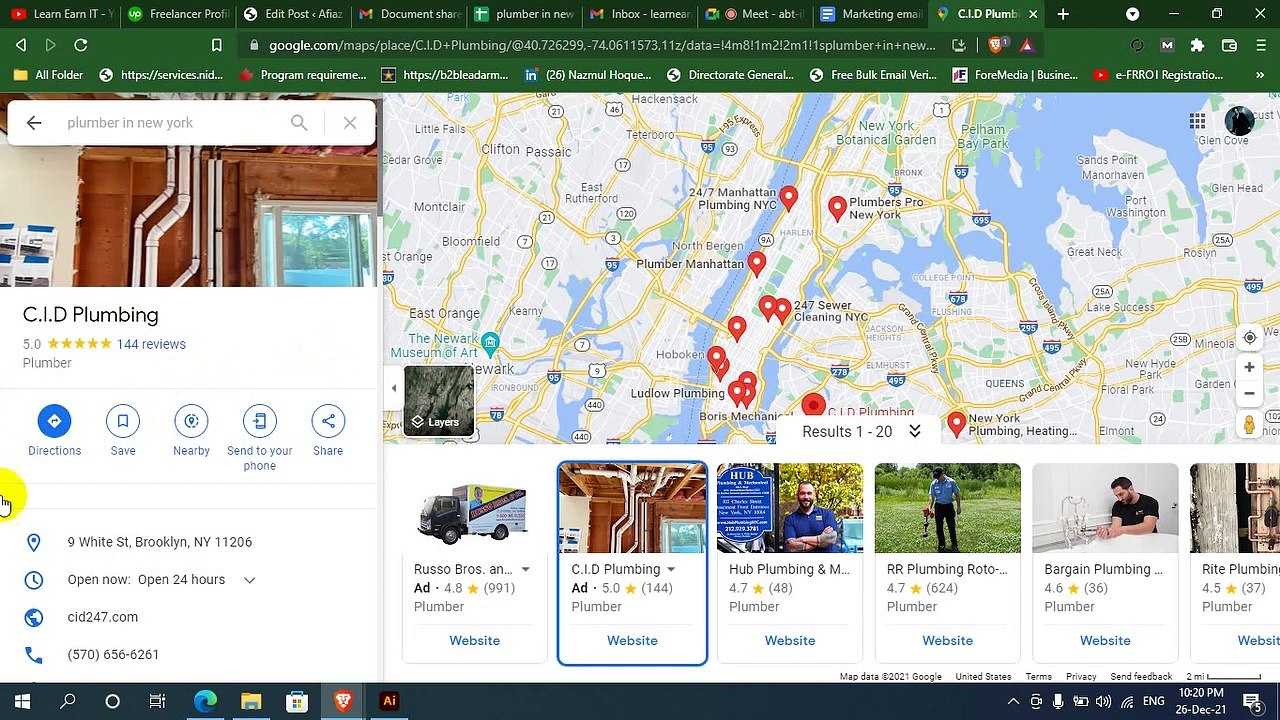The image size is (1280, 720).
Task: Click the Directions icon for C.I.D Plumbing
Action: [54, 421]
